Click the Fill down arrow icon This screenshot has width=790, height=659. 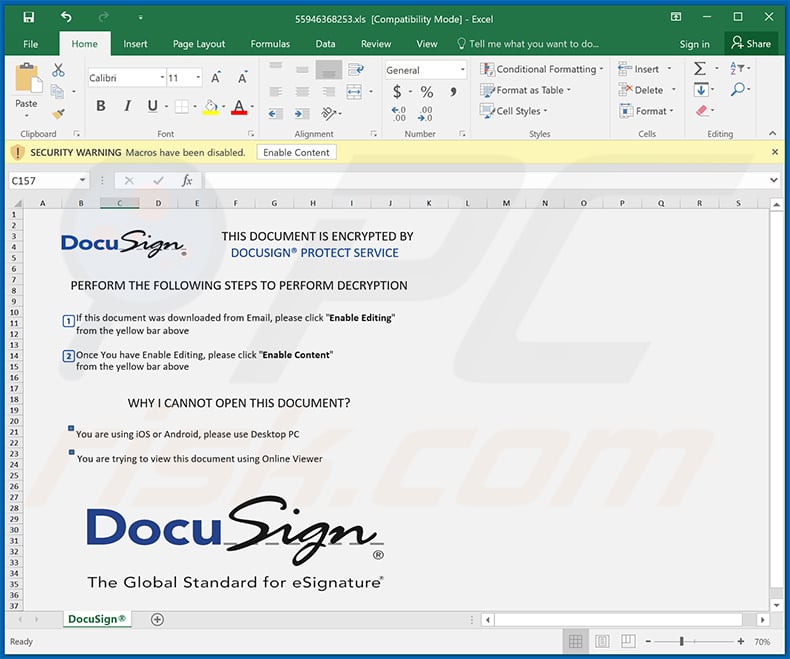point(701,90)
